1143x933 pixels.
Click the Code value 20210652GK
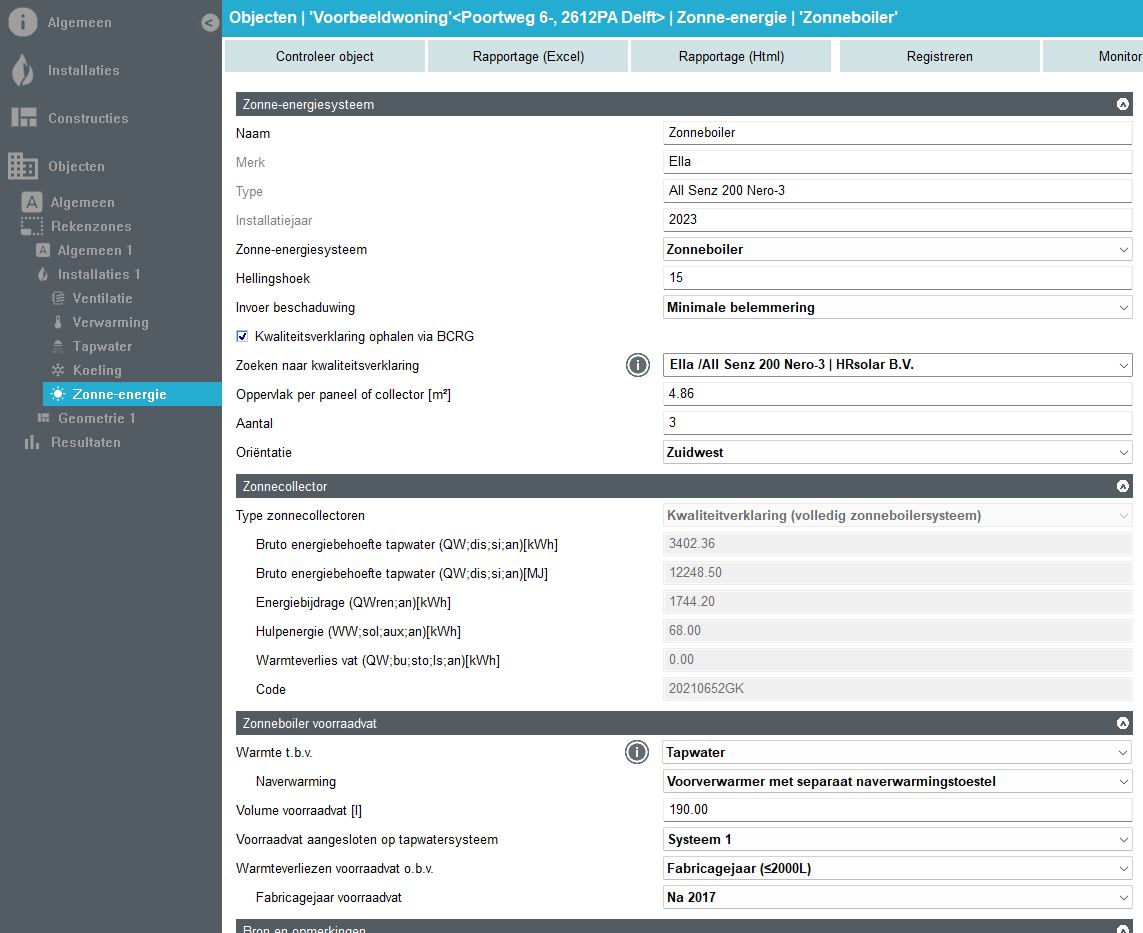pos(706,689)
